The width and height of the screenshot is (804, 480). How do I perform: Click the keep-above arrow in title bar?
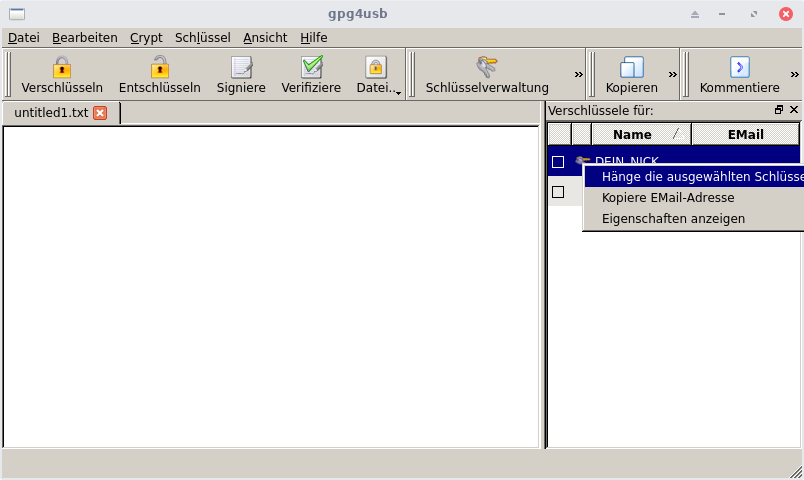coord(695,14)
